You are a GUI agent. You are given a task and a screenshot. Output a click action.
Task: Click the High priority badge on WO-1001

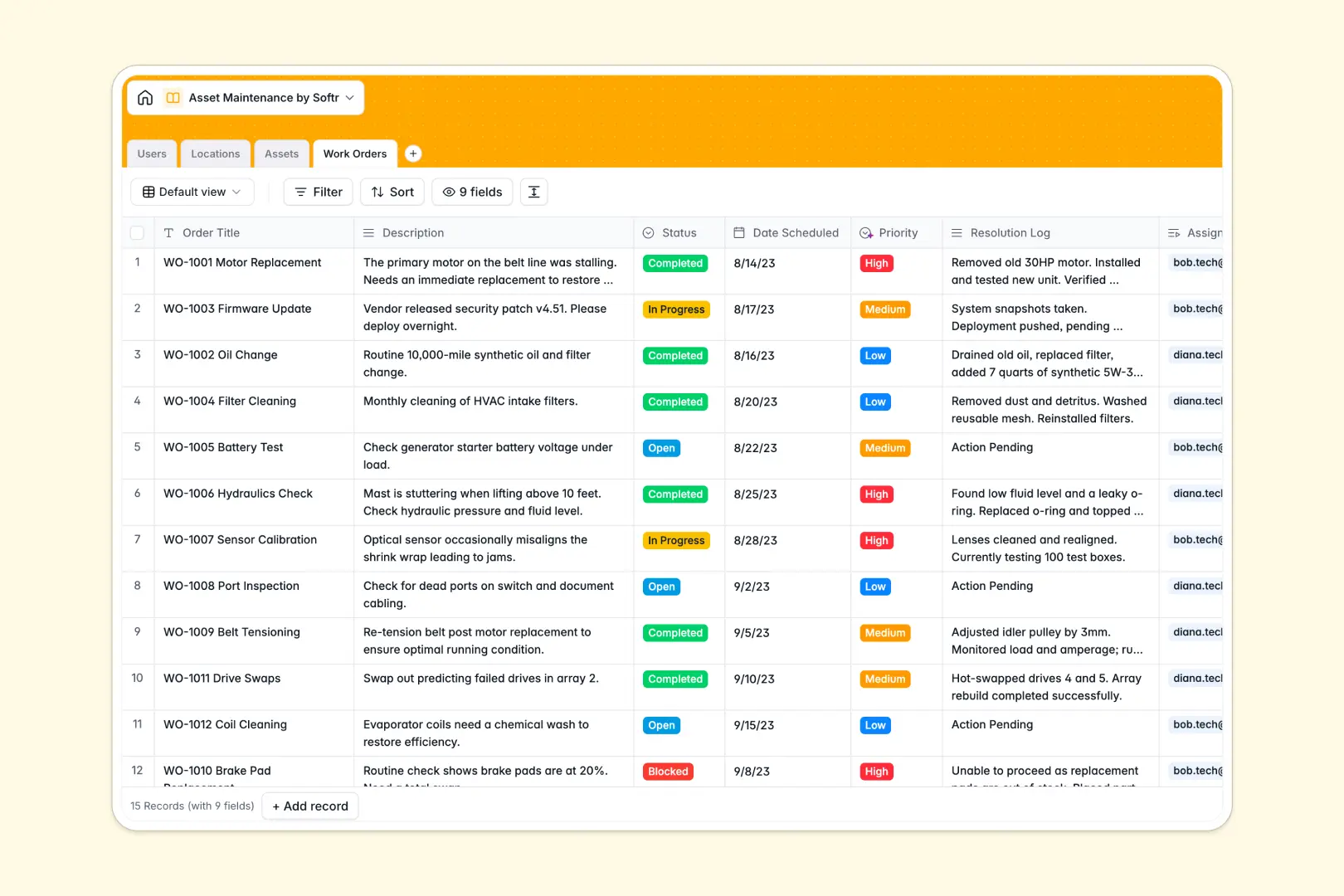(876, 263)
